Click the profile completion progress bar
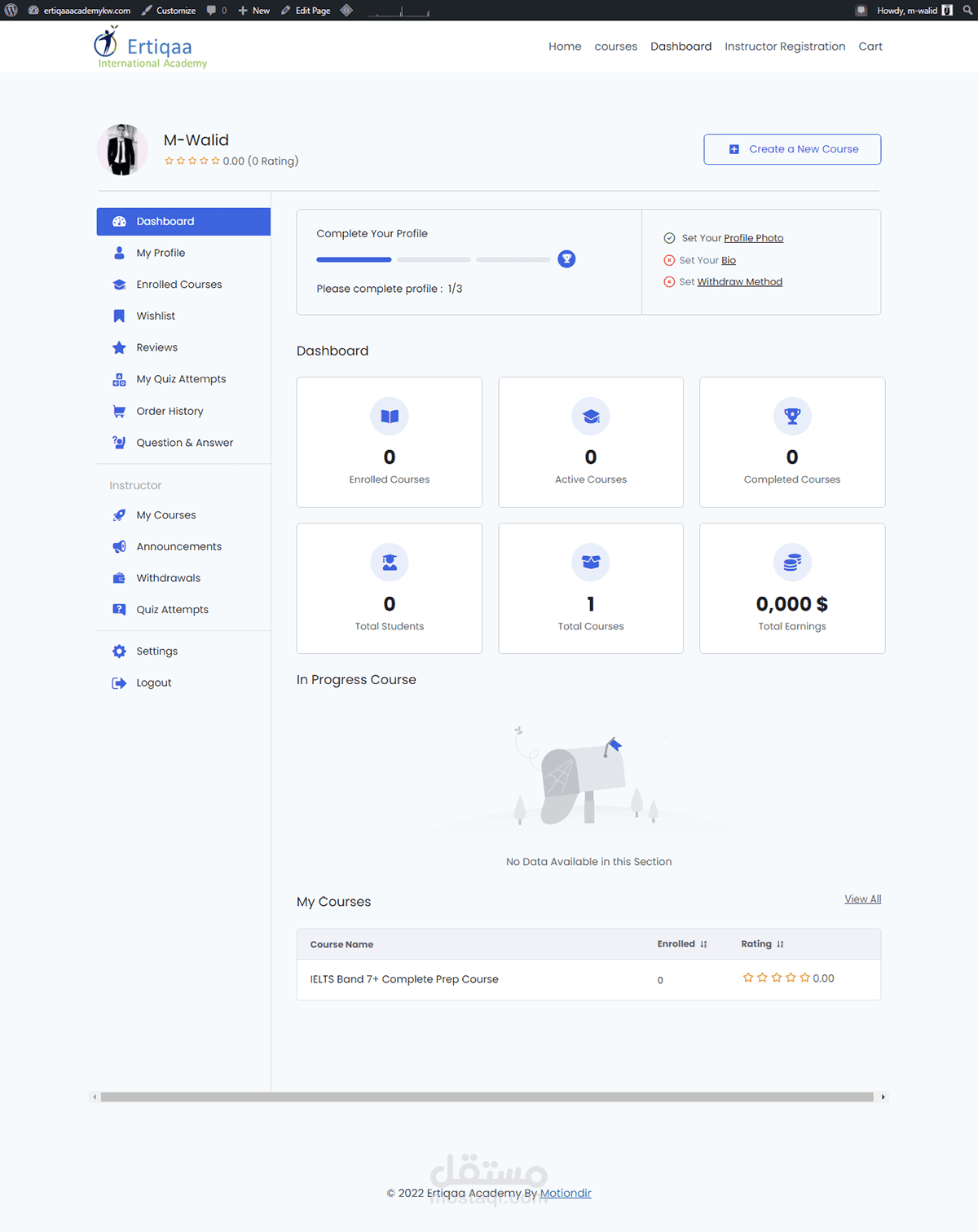Screen dimensions: 978x1232 click(434, 259)
